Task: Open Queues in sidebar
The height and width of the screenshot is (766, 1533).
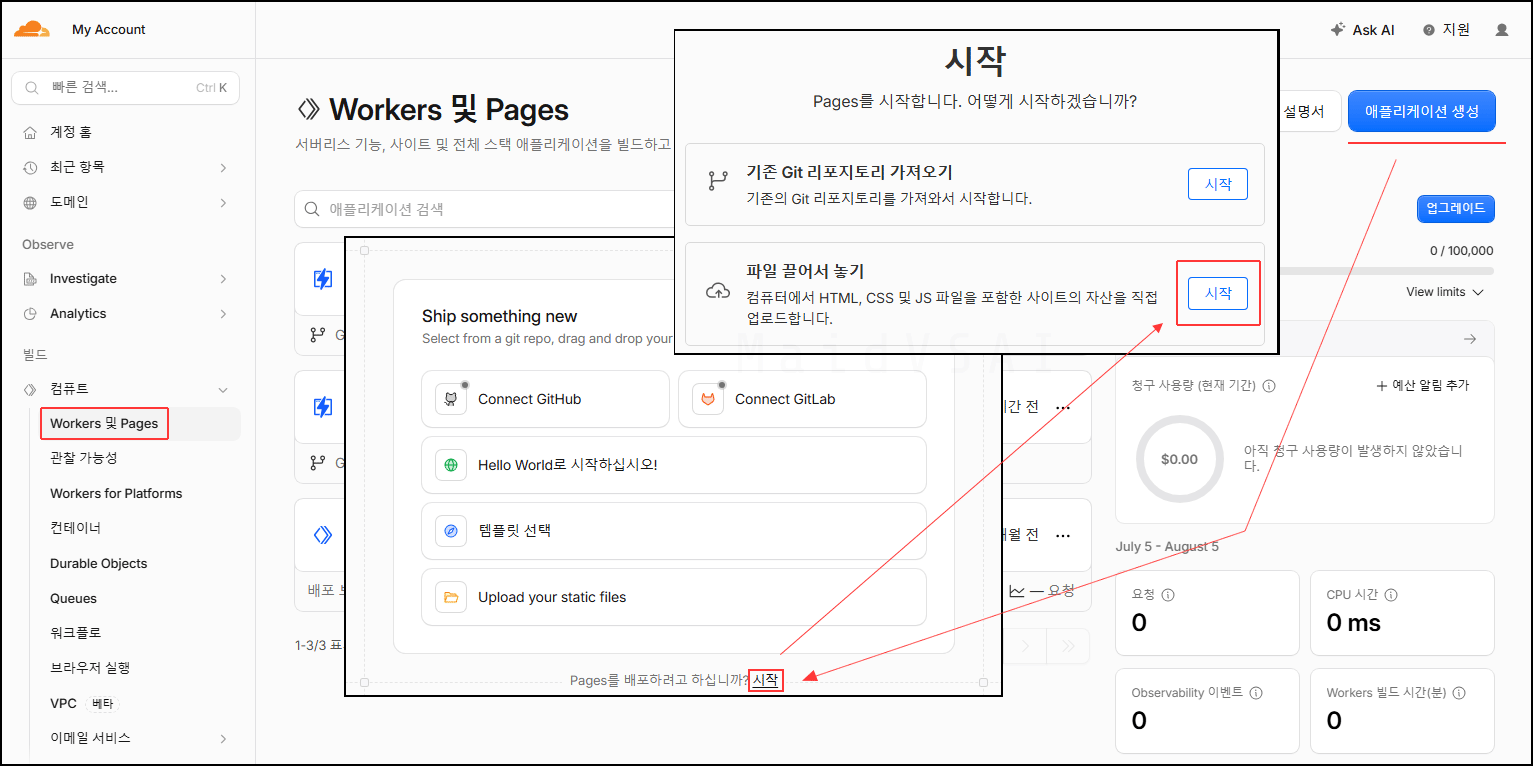Action: pyautogui.click(x=73, y=598)
